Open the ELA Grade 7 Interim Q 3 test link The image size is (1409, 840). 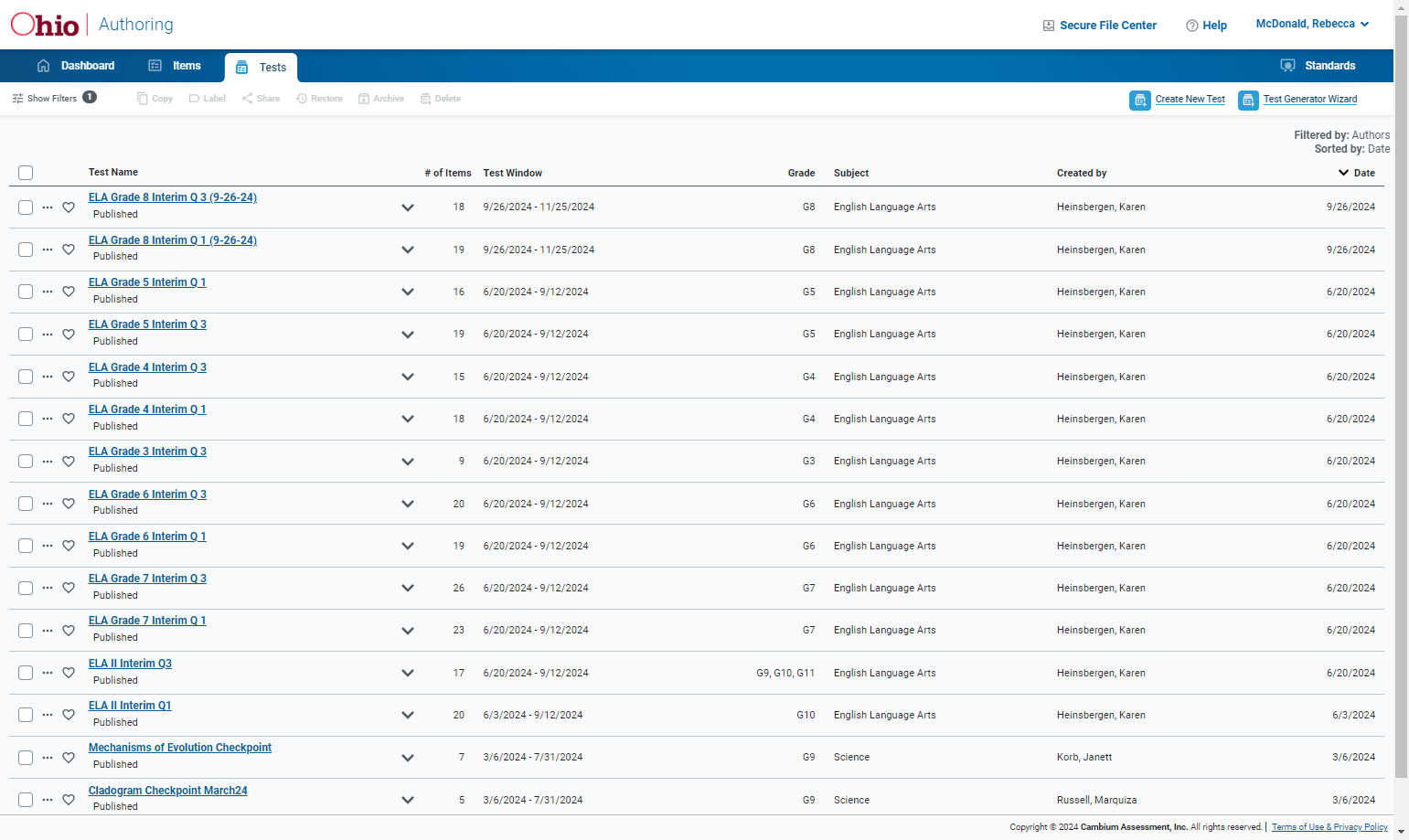tap(147, 579)
